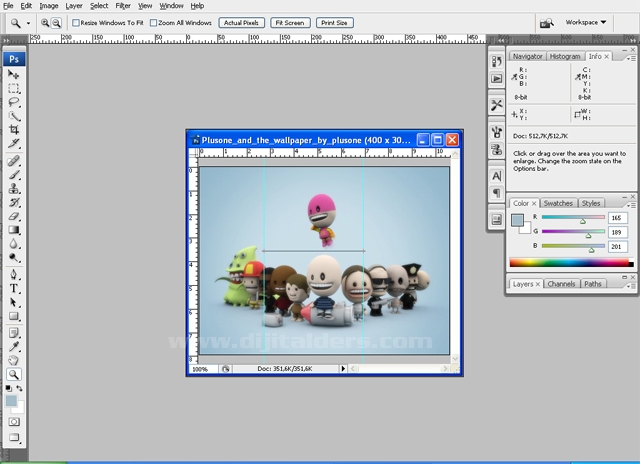This screenshot has height=464, width=640.
Task: Click the document horizontal scrollbar
Action: [399, 369]
